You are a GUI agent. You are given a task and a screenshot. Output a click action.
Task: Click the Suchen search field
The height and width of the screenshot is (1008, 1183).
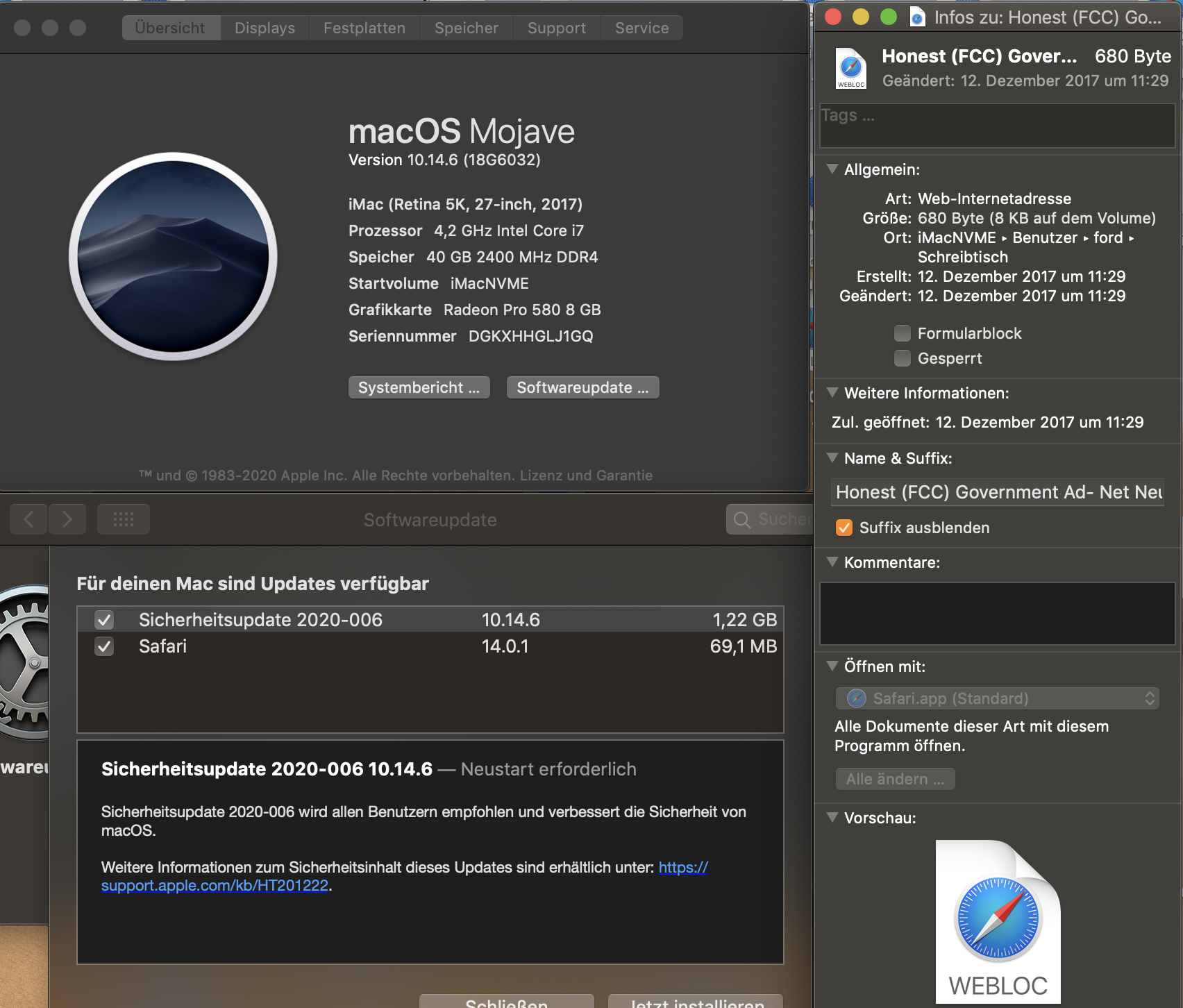771,519
